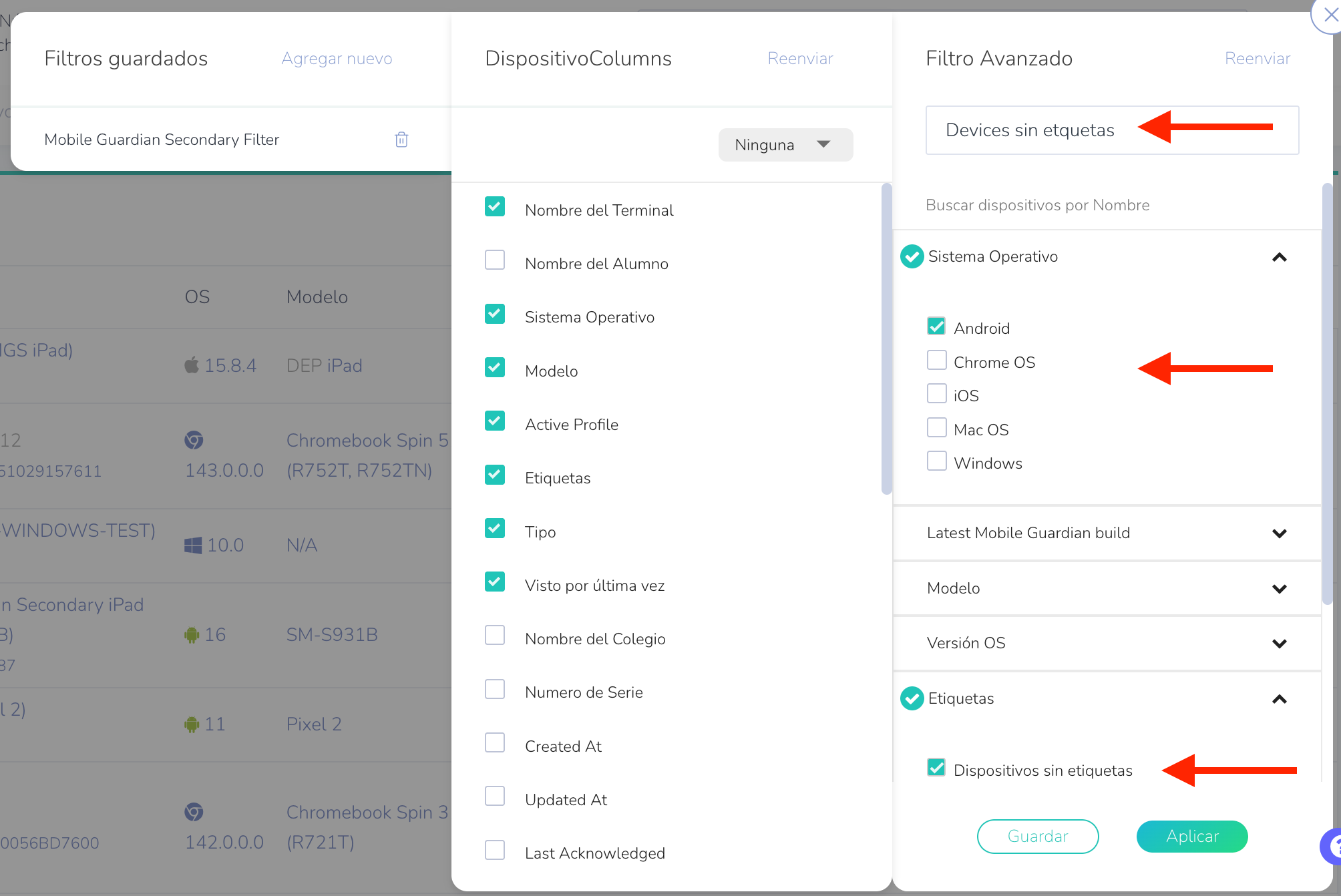Click Chrome icon for Chromebook Spin 5 row

194,441
